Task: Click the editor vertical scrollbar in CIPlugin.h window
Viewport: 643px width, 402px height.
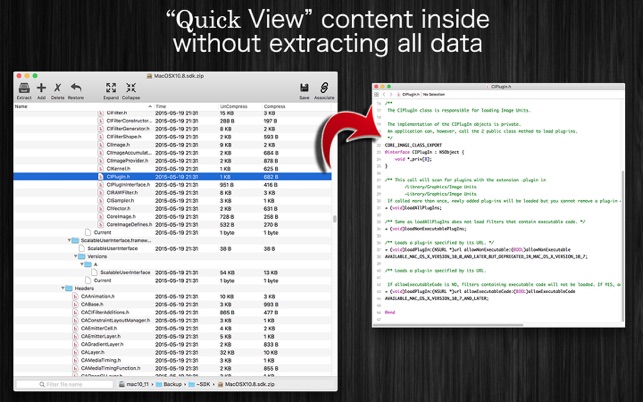Action: tap(622, 246)
